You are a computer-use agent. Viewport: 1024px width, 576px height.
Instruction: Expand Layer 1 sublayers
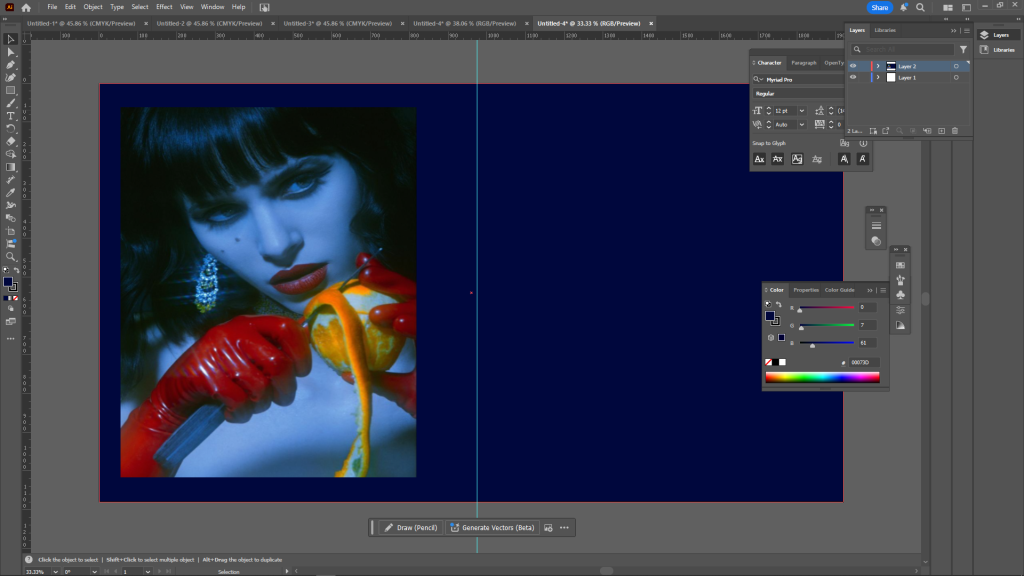pyautogui.click(x=878, y=77)
